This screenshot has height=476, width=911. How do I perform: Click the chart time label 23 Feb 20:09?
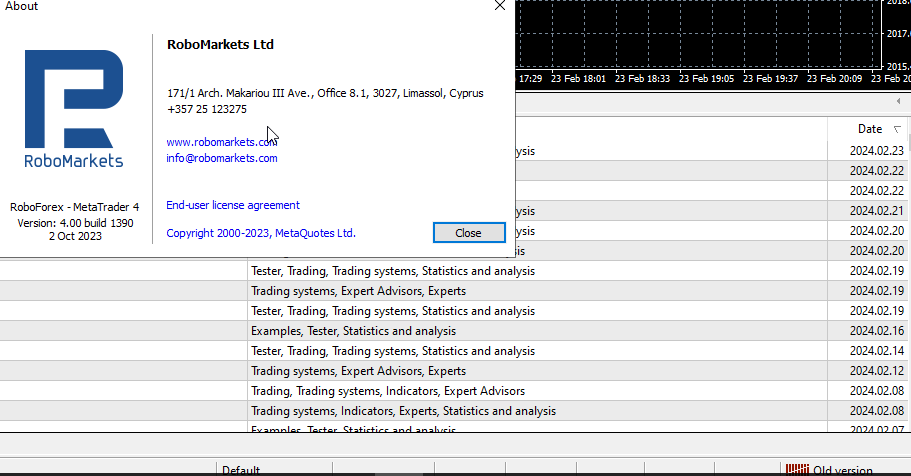tap(834, 78)
